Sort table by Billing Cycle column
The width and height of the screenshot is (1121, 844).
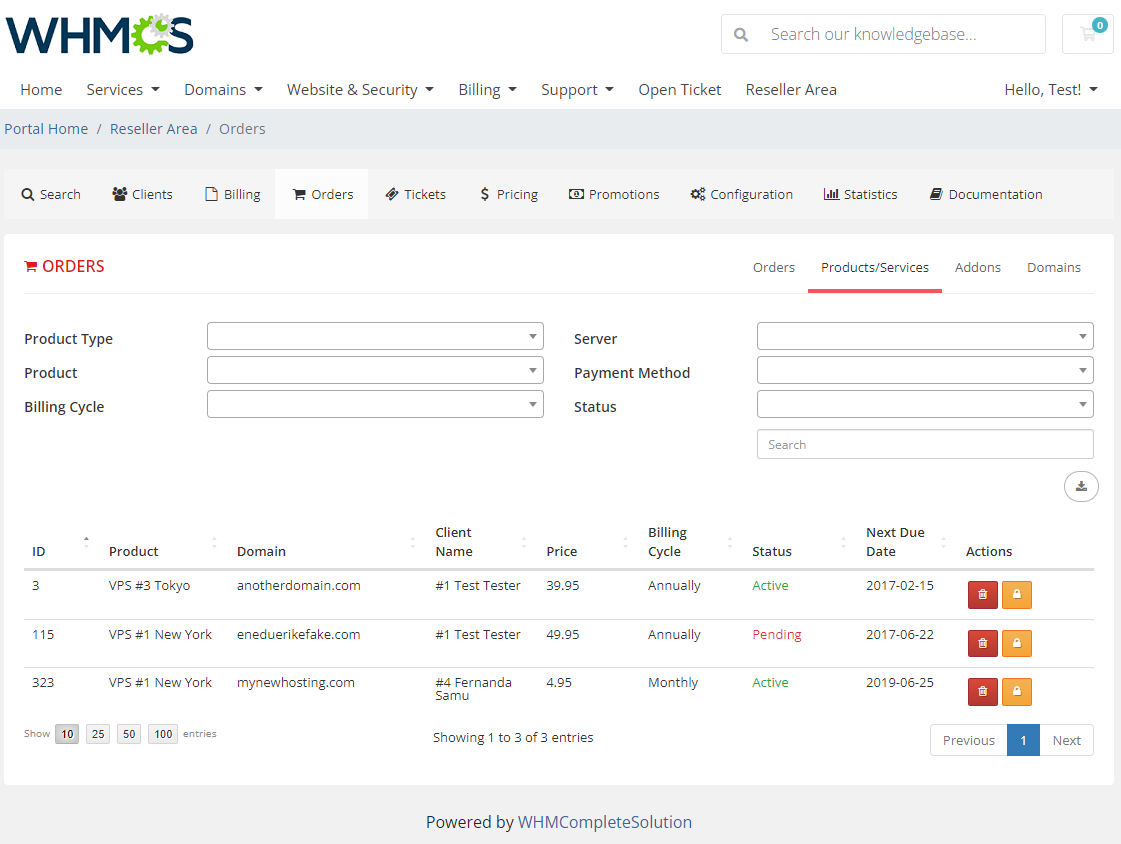point(692,542)
